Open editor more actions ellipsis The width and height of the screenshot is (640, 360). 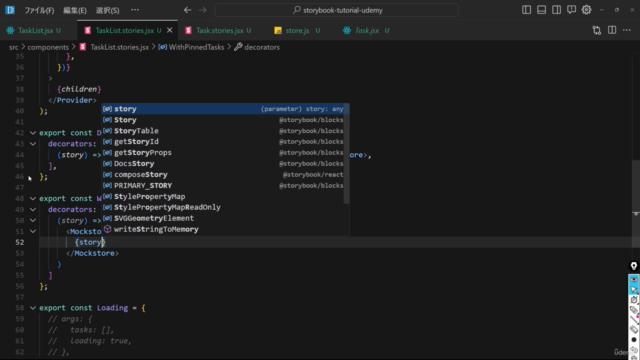pos(627,30)
